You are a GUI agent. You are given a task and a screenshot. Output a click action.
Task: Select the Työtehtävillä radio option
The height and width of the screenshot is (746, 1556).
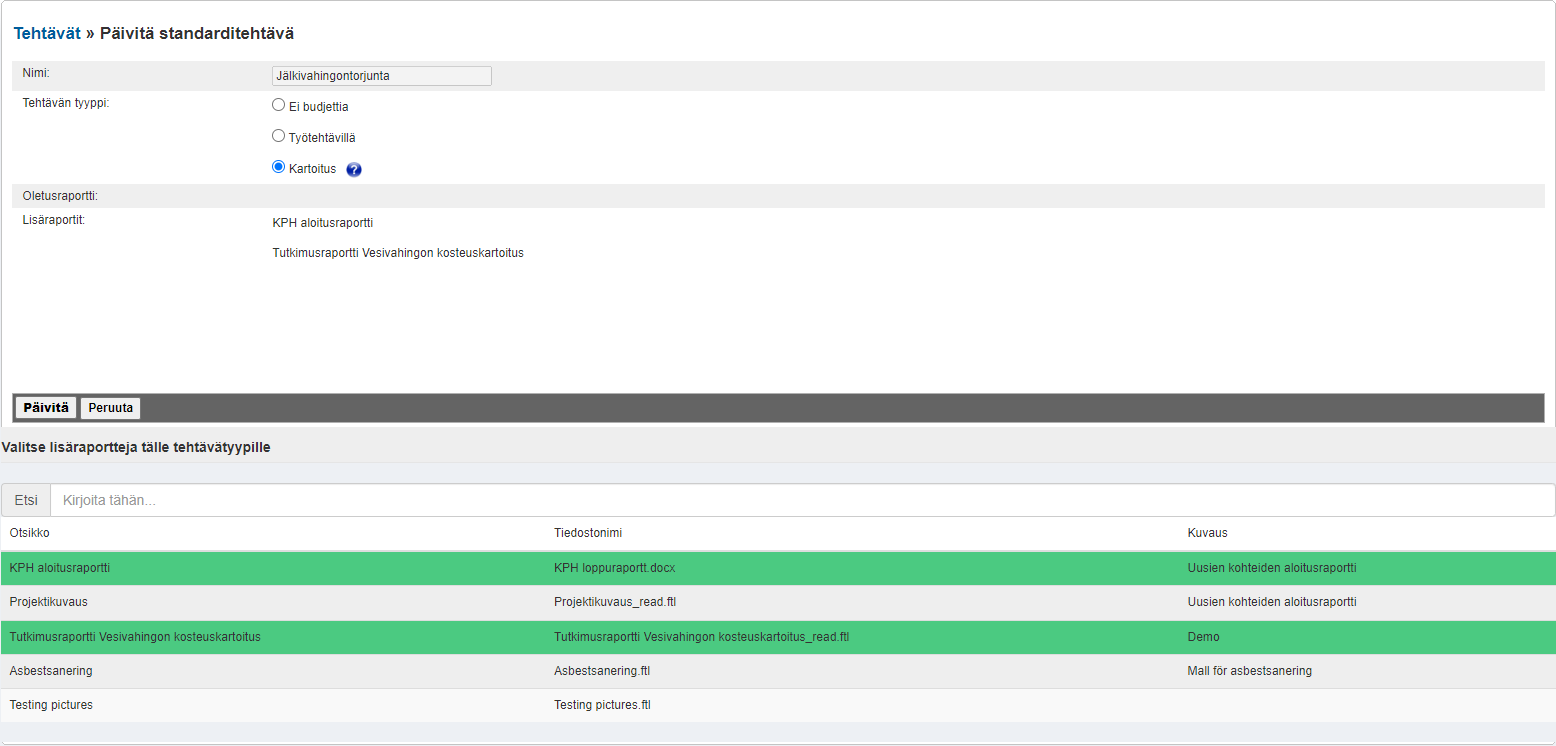279,136
